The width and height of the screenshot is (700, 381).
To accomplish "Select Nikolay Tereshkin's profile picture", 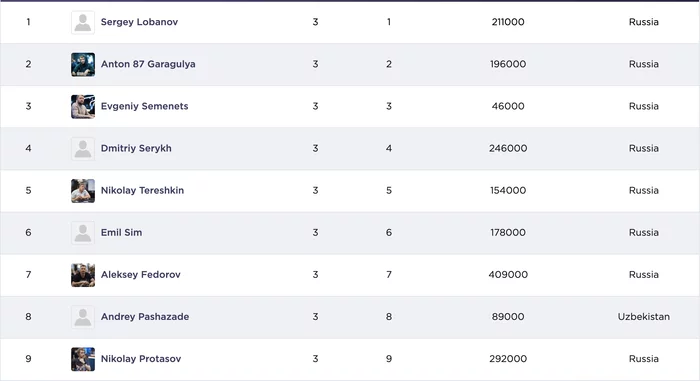I will [83, 191].
